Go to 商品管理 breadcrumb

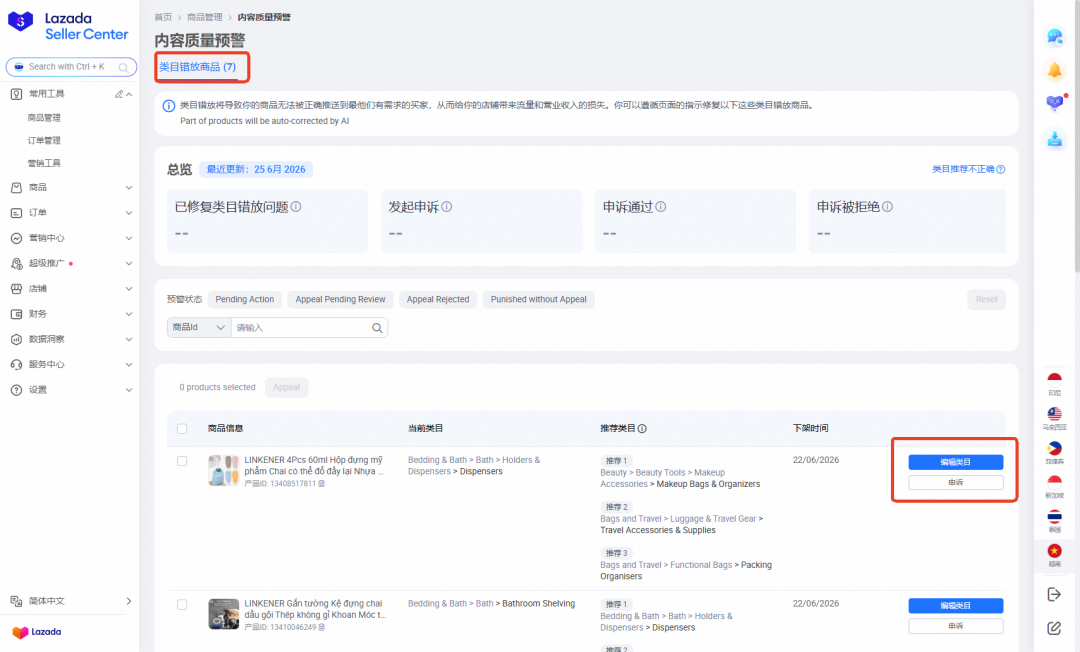pyautogui.click(x=205, y=17)
